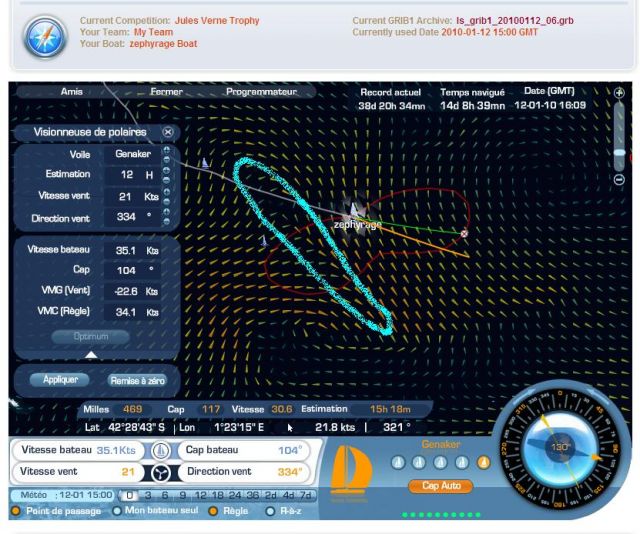Viewport: 640px width, 534px height.
Task: Open the Programmateur menu
Action: coord(261,91)
